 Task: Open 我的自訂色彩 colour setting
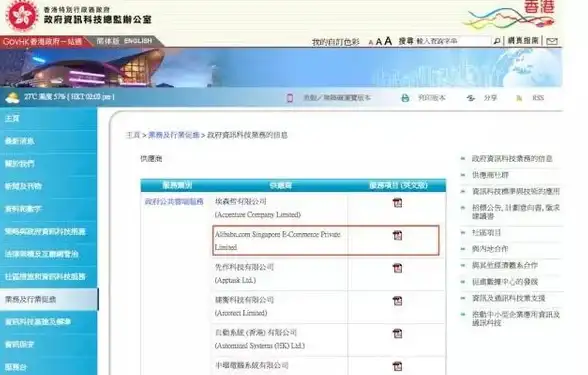click(336, 42)
